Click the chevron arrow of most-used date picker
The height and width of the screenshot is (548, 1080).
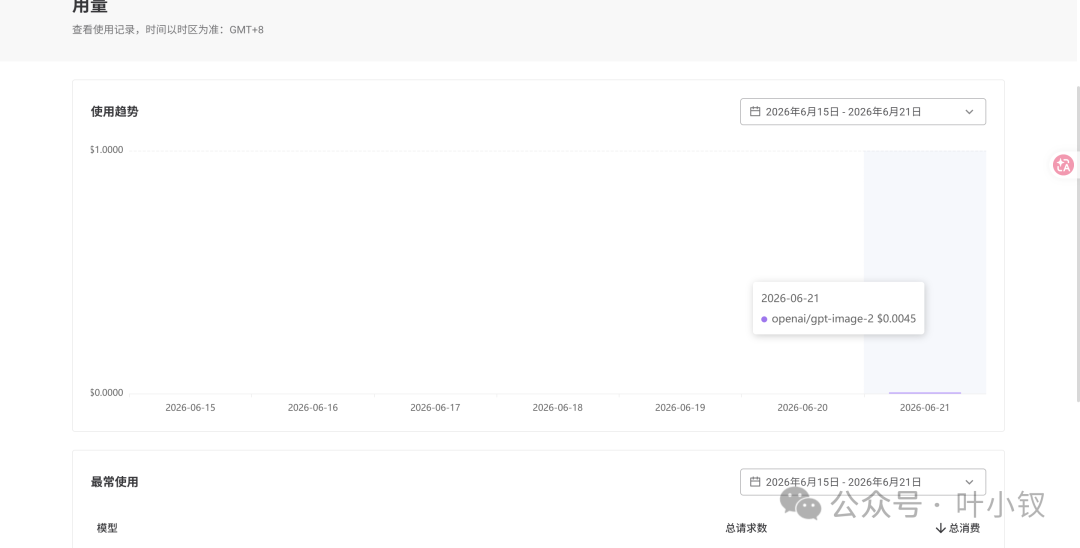point(969,482)
